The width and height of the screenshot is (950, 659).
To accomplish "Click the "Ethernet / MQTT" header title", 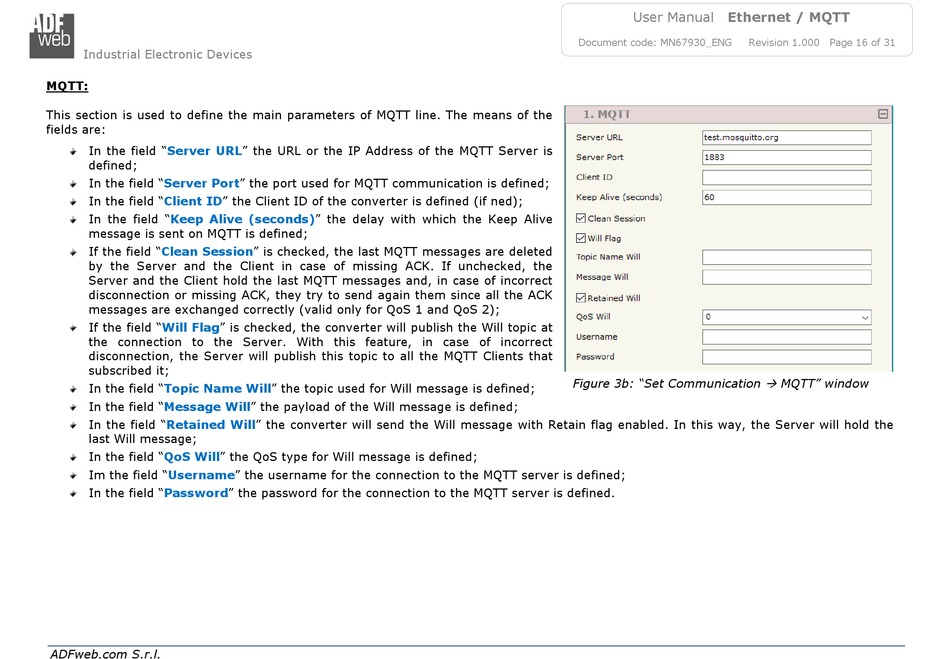I will click(x=789, y=18).
